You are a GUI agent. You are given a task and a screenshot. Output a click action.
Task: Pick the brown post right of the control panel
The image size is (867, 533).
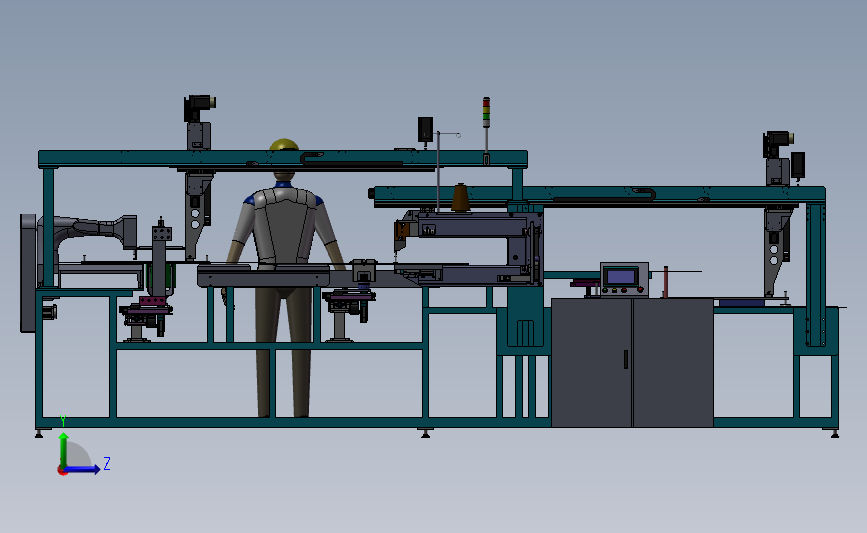(x=666, y=282)
